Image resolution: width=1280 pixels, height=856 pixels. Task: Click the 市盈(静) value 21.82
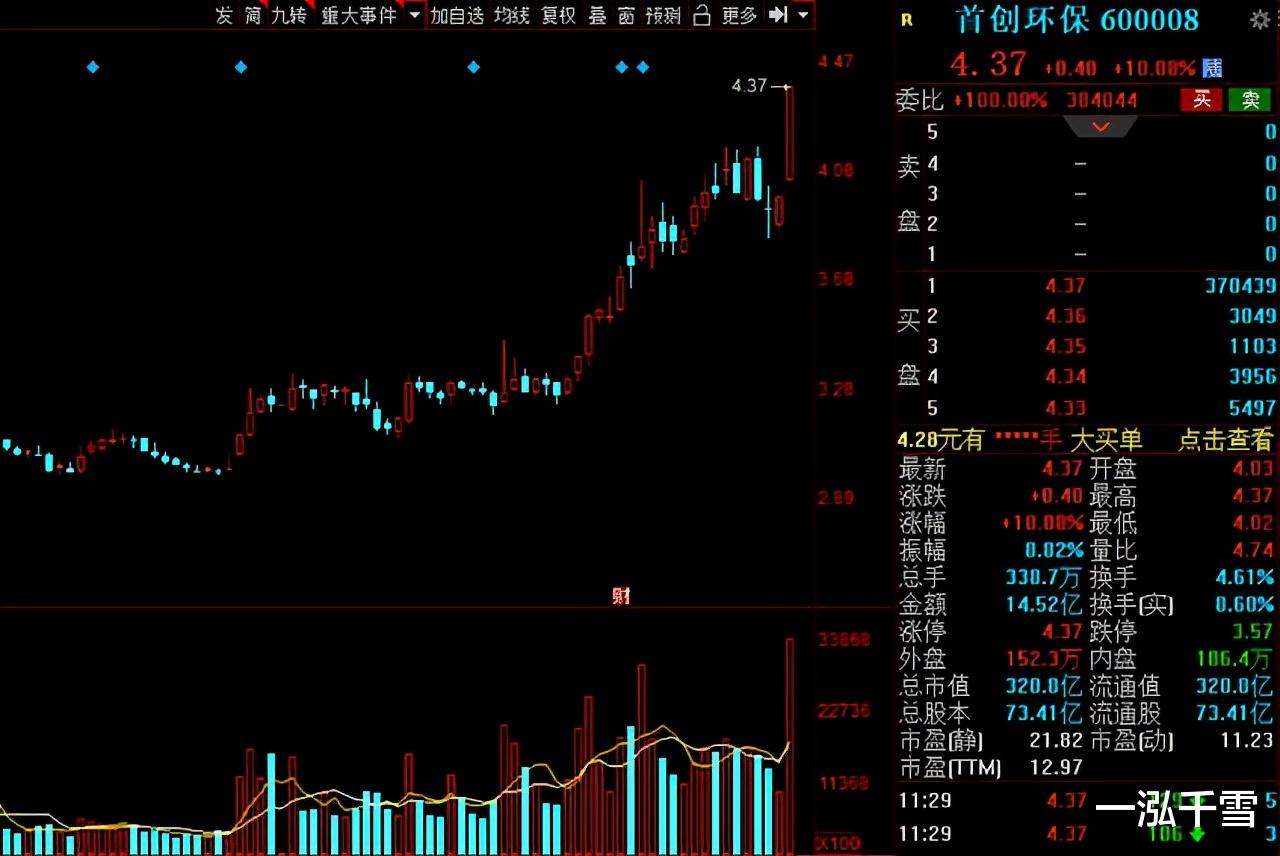pos(1055,741)
